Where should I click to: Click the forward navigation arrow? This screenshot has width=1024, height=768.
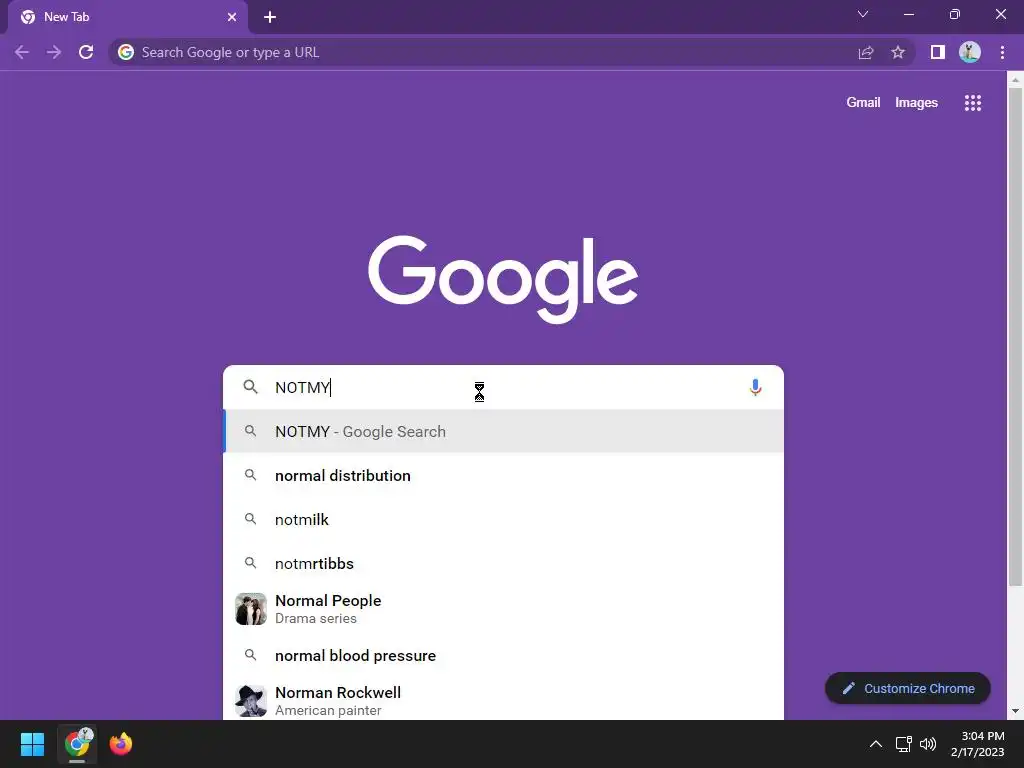point(54,52)
